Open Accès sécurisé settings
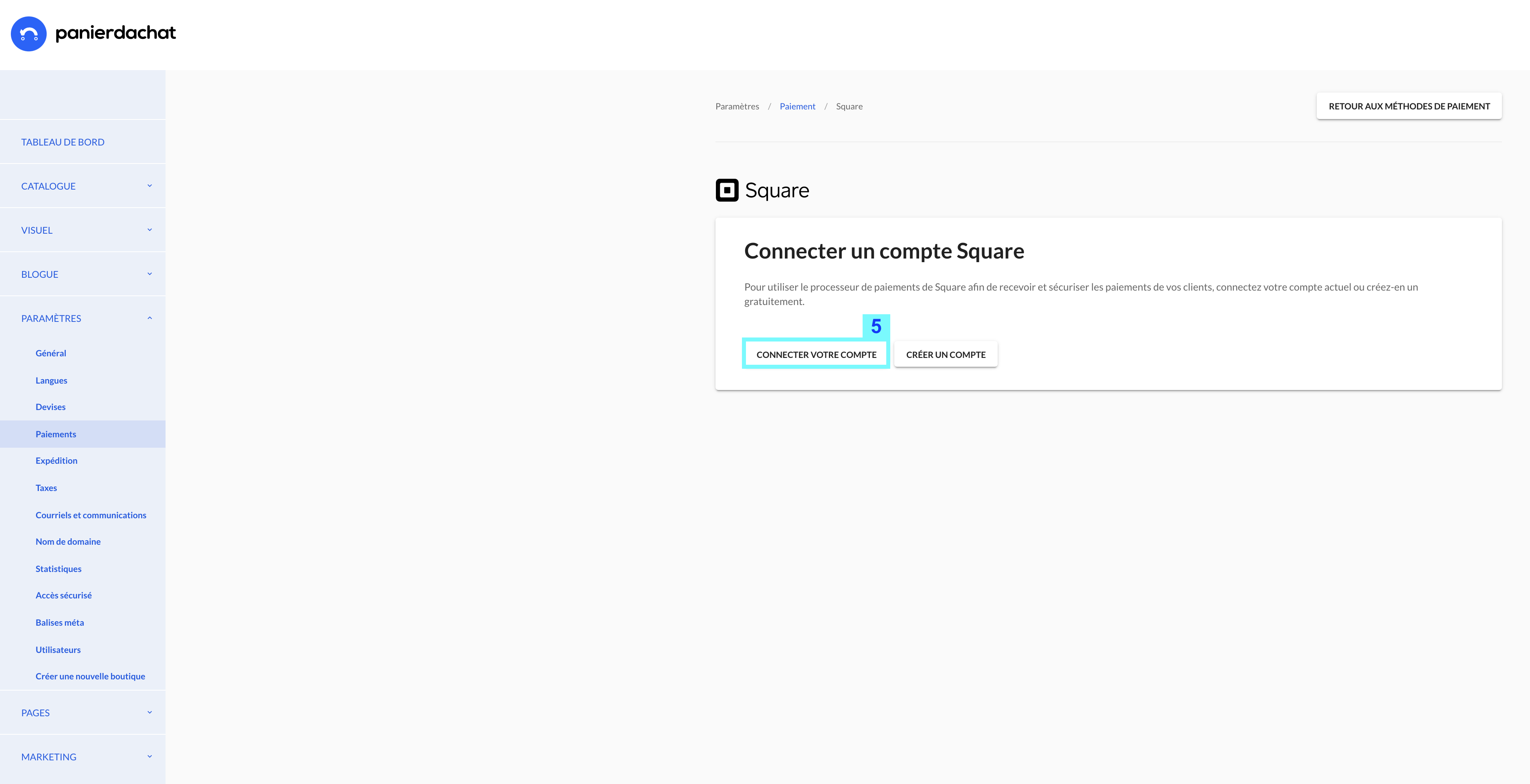Screen dimensions: 1530x784 tap(64, 595)
